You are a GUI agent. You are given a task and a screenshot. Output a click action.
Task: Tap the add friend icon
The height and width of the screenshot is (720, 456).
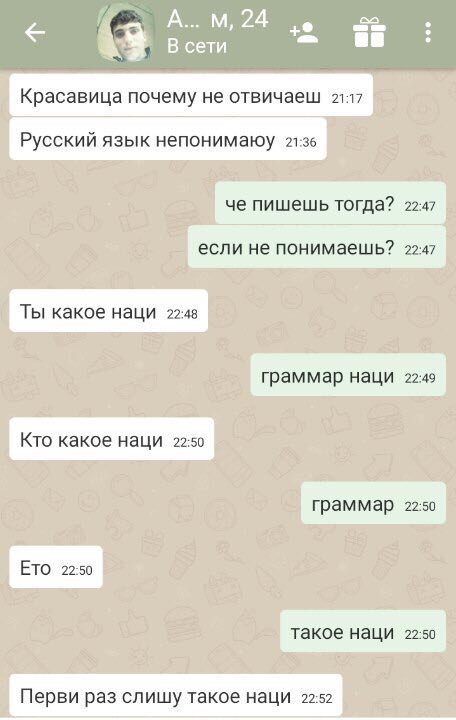(x=304, y=33)
